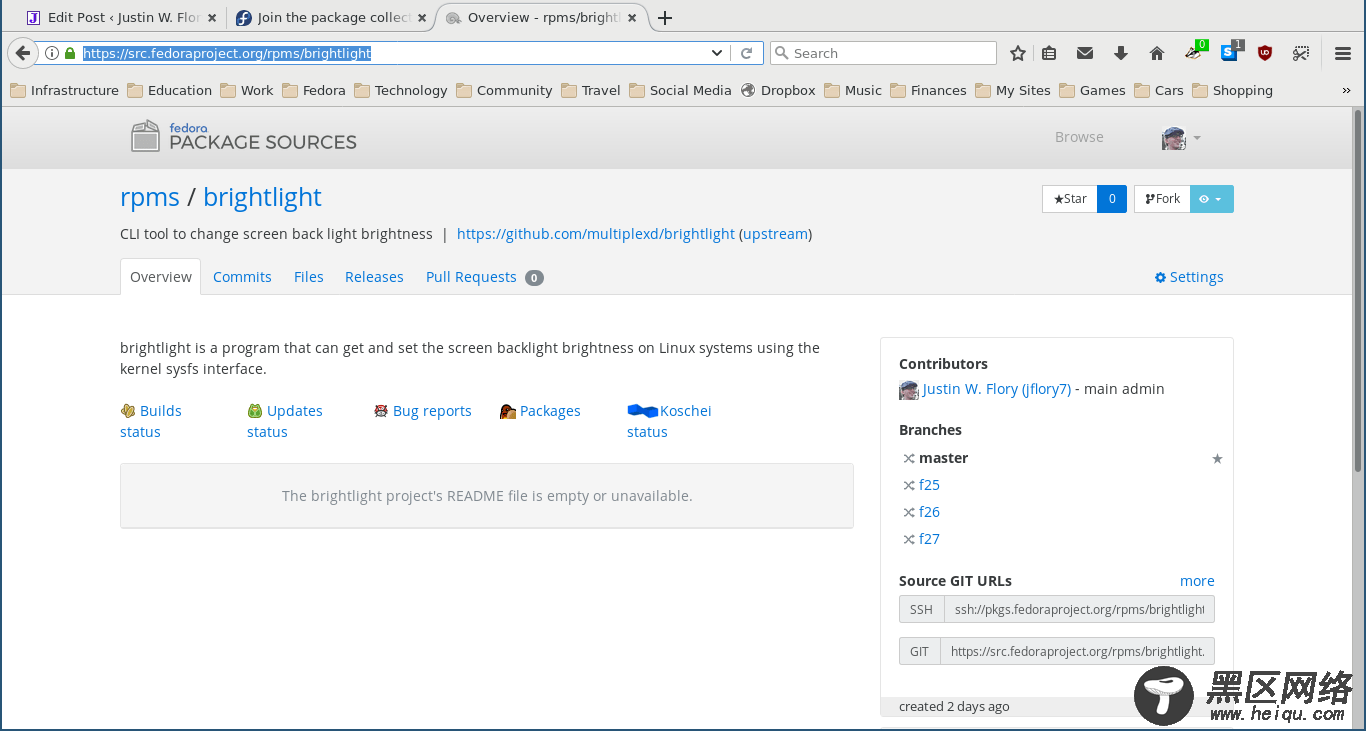Click the Greasemonkey extension icon with 0 badge
This screenshot has height=731, width=1366.
click(1195, 52)
